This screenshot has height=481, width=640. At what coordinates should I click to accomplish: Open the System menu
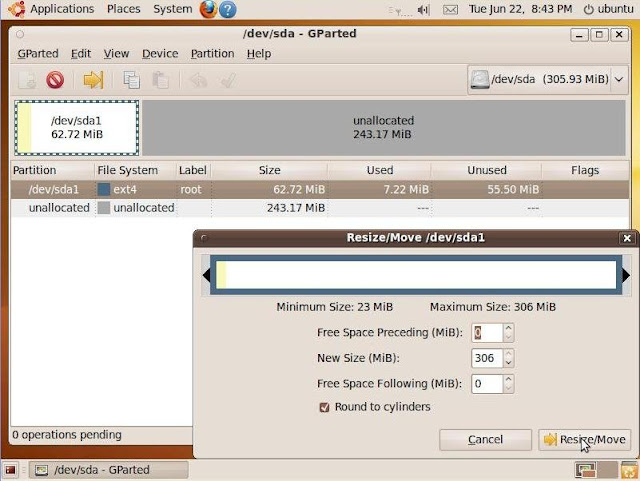173,9
